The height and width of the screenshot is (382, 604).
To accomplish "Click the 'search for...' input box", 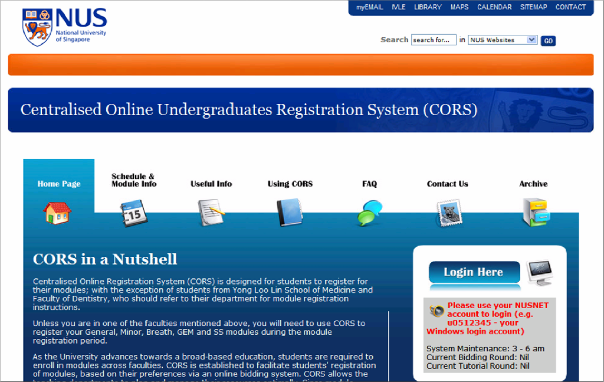I will pyautogui.click(x=434, y=40).
